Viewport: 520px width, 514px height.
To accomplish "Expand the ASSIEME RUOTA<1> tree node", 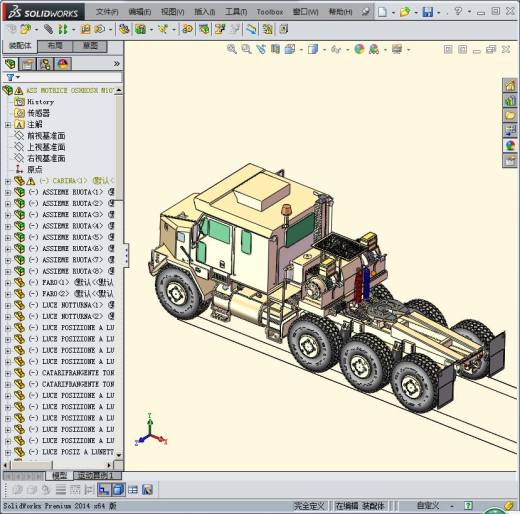I will (x=8, y=193).
